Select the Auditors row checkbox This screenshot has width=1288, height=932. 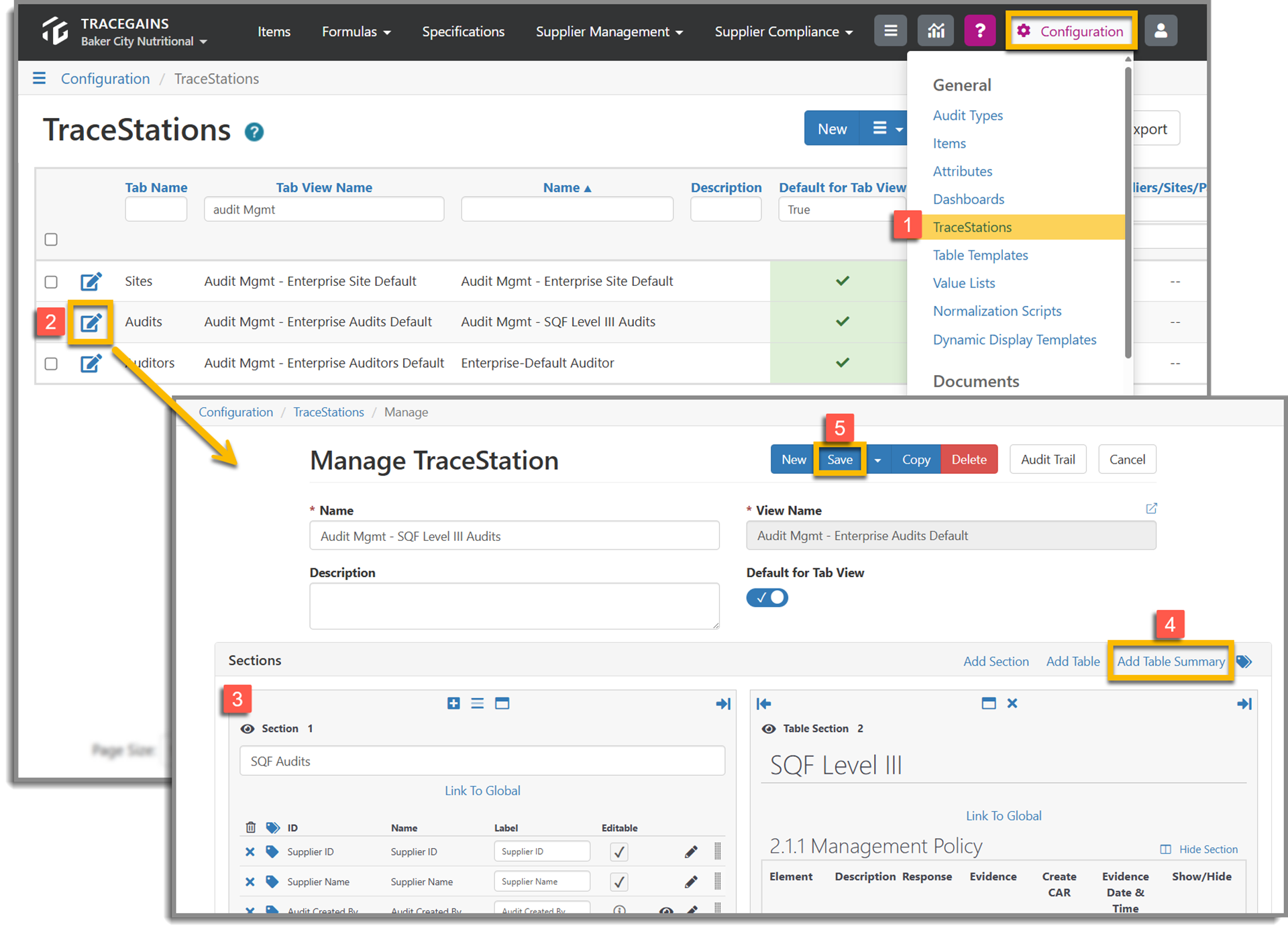point(51,364)
